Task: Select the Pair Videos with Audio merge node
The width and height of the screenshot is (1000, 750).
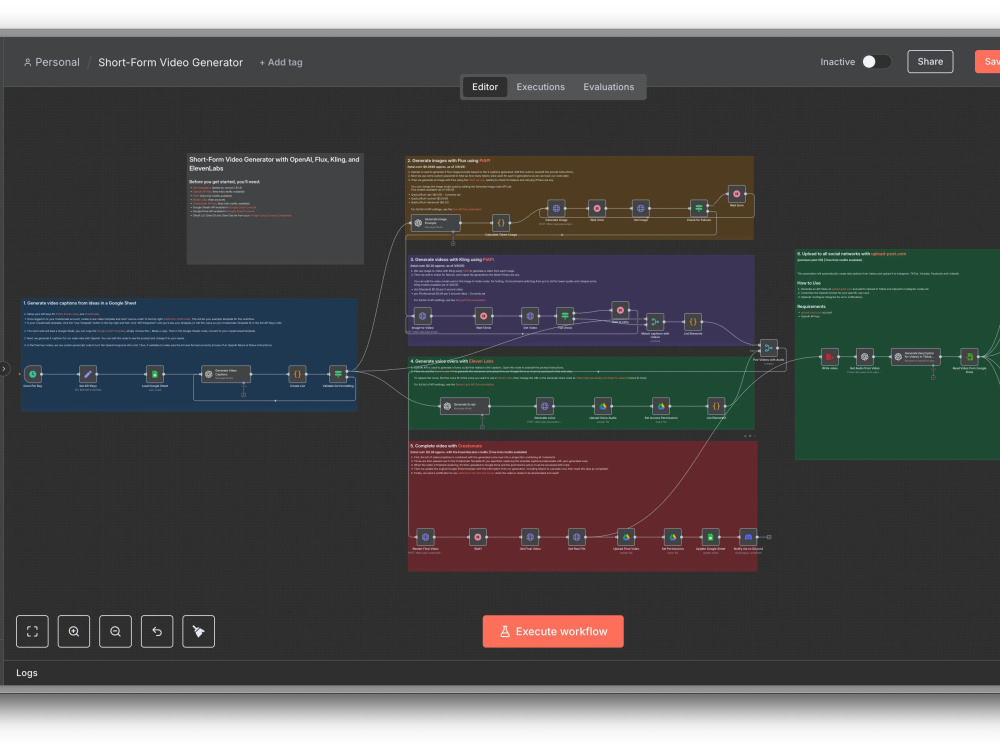Action: click(x=768, y=348)
